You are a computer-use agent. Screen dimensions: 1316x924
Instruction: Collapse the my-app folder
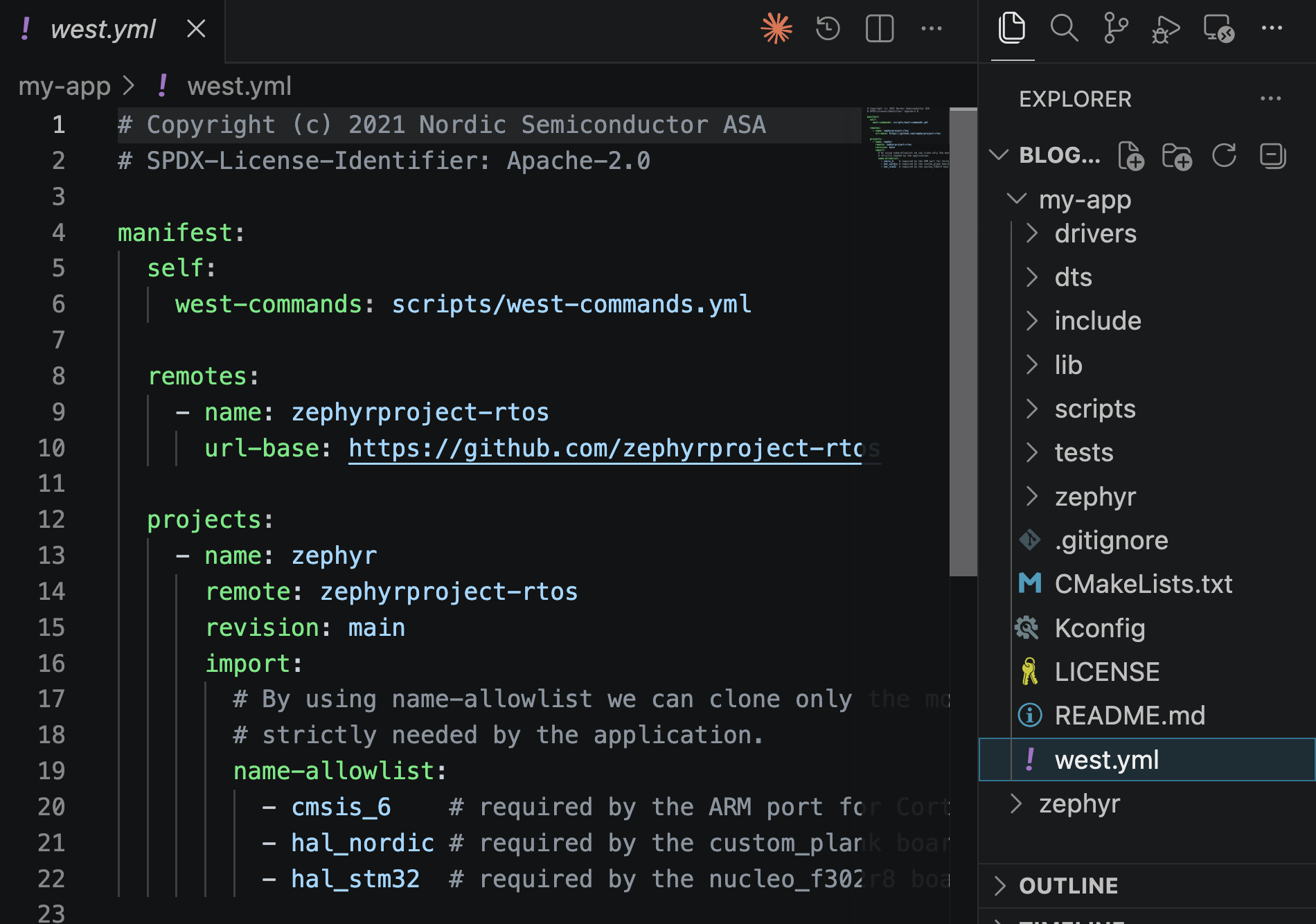click(x=1016, y=199)
